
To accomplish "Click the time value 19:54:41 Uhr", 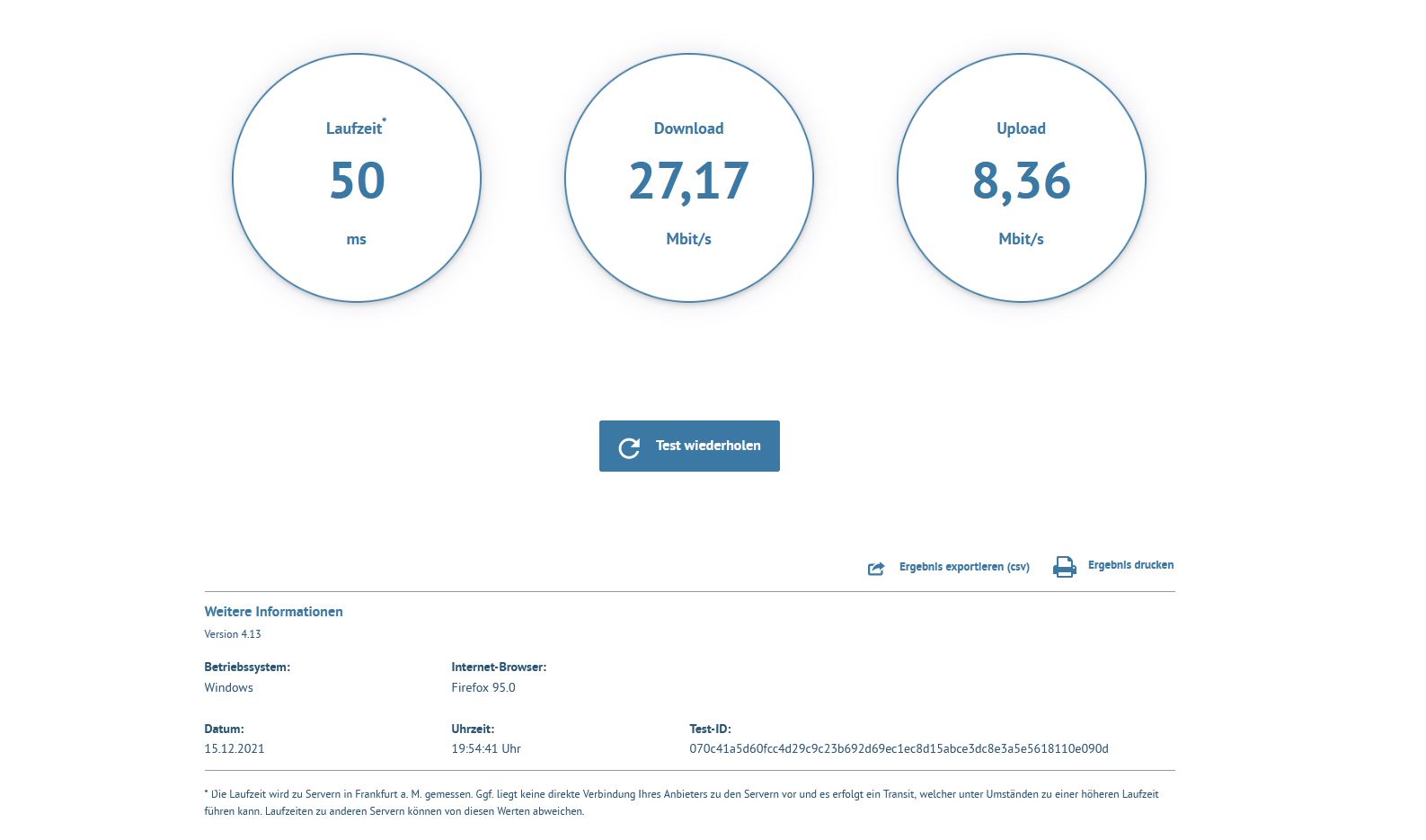I will (486, 748).
